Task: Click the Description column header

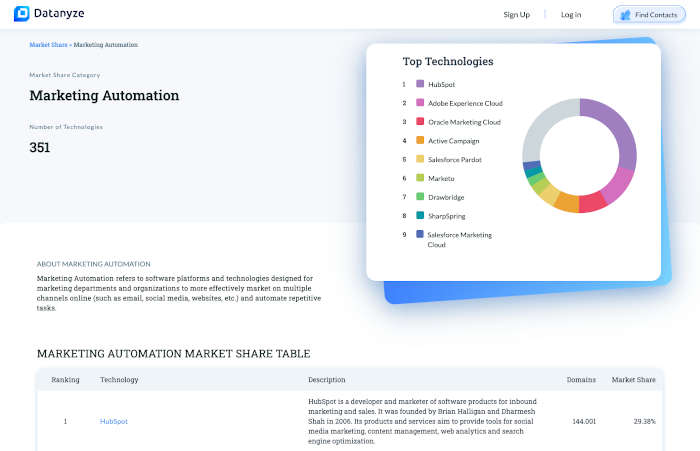Action: pyautogui.click(x=327, y=380)
